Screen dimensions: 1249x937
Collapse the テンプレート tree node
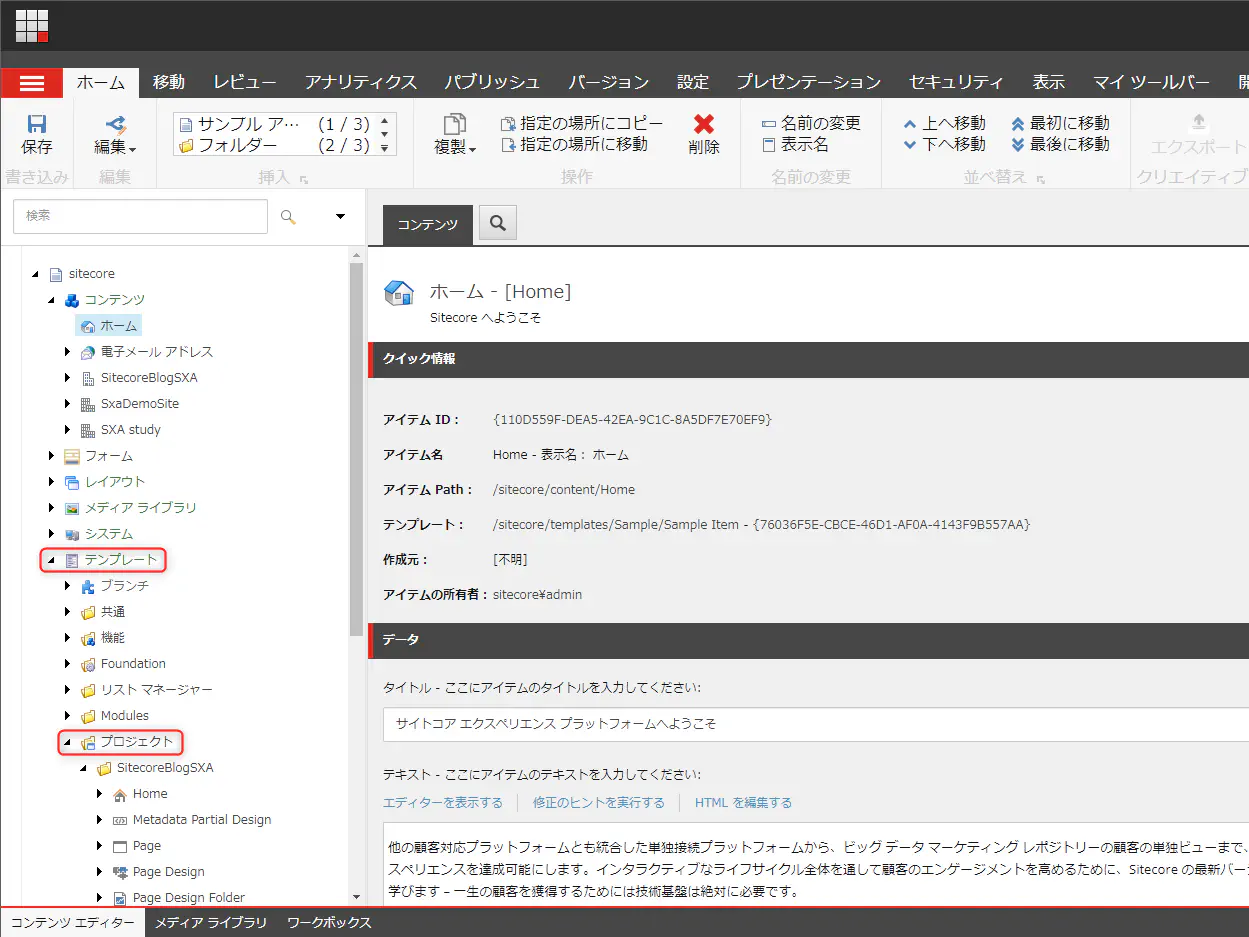point(52,560)
